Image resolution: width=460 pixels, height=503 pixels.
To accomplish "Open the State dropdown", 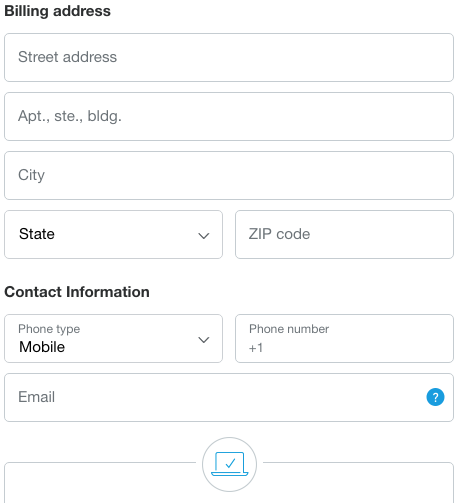I will [x=113, y=234].
